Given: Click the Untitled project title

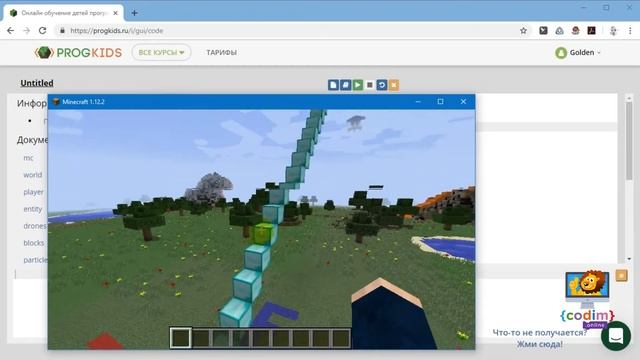Looking at the screenshot, I should click(x=37, y=83).
